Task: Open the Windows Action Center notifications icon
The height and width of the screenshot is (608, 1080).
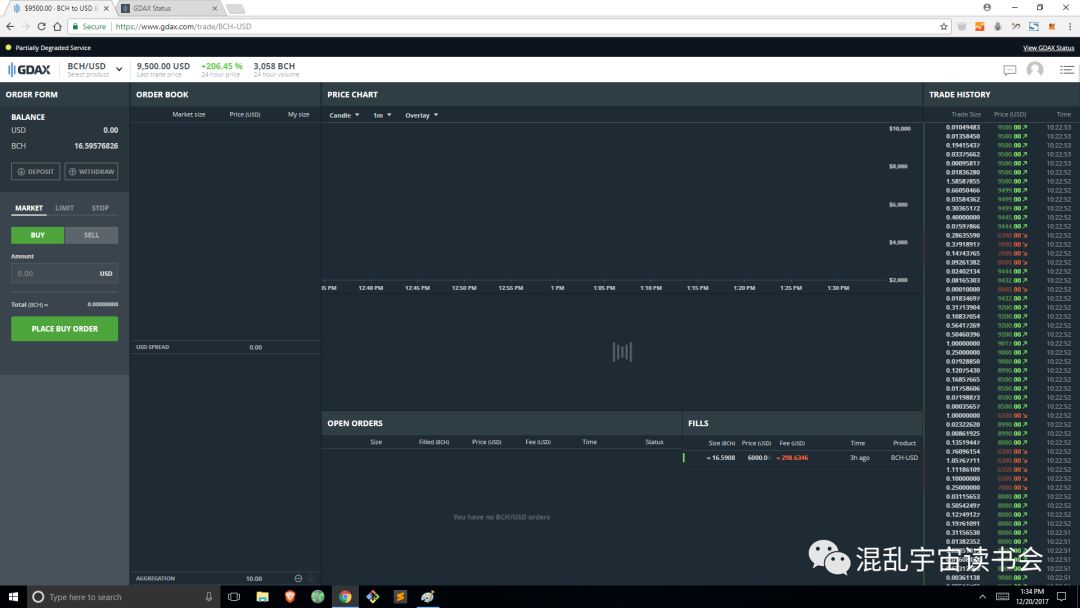Action: (1062, 596)
